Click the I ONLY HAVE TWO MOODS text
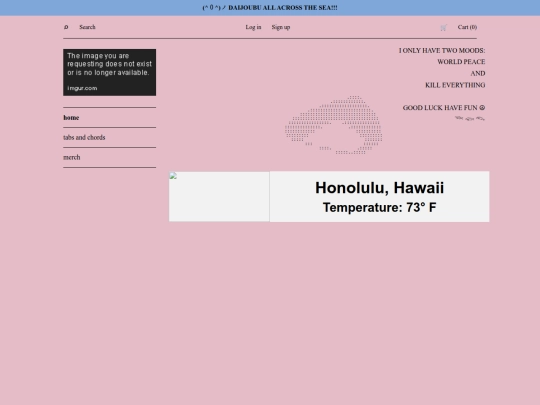The image size is (540, 405). (442, 51)
